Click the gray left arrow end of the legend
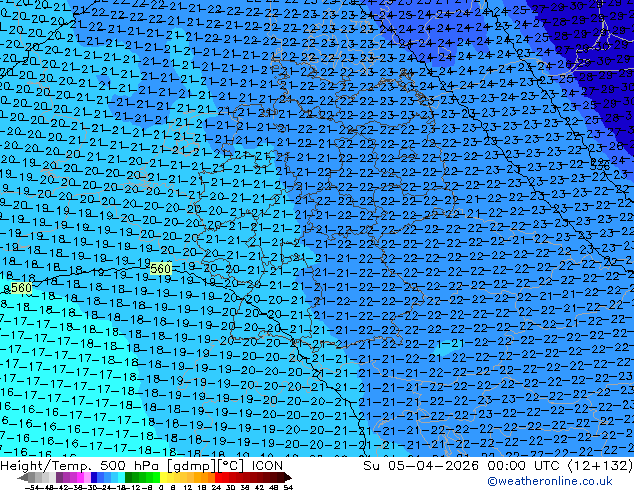 (22, 478)
